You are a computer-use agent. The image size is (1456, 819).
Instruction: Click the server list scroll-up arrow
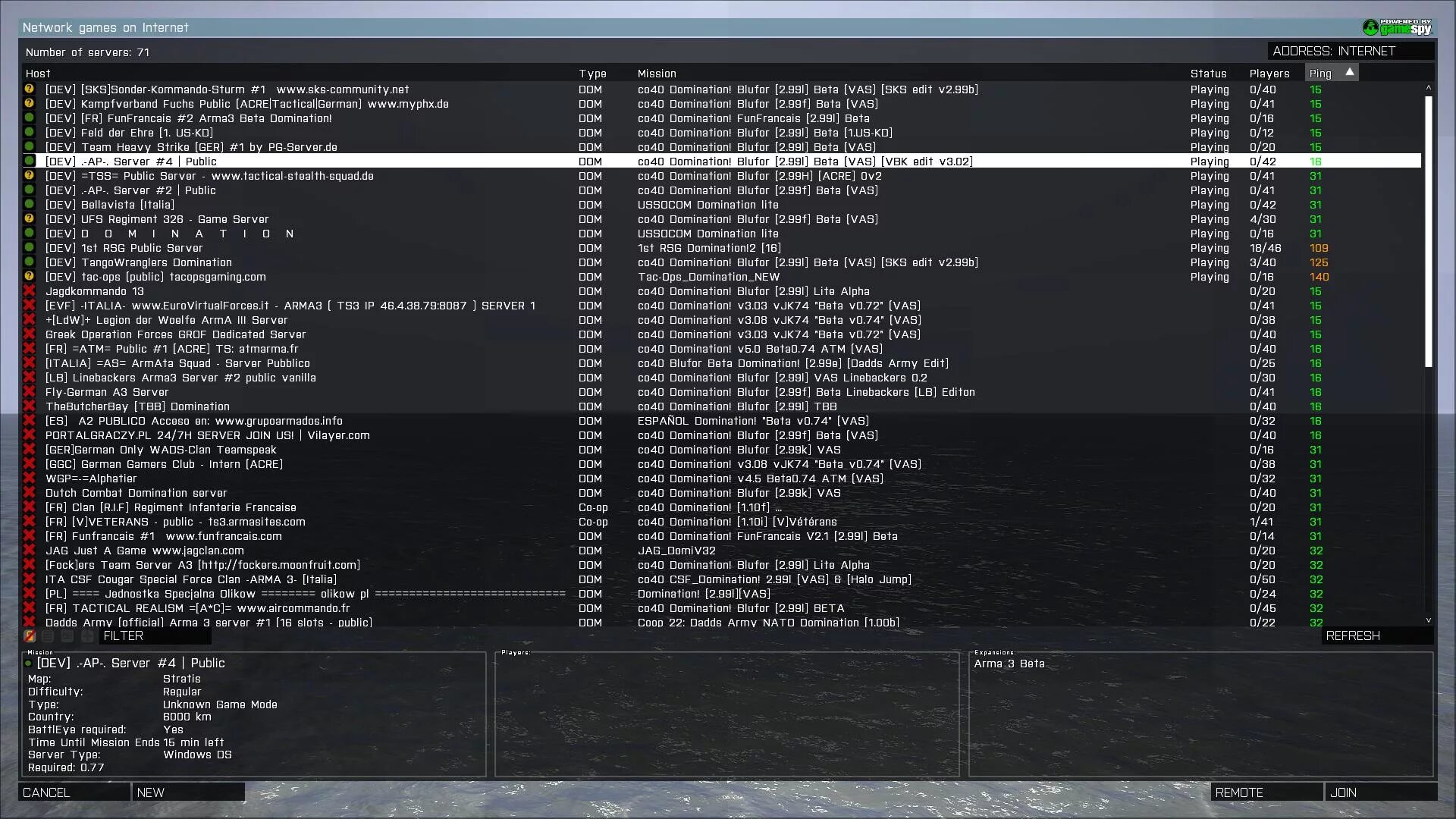pyautogui.click(x=1429, y=88)
